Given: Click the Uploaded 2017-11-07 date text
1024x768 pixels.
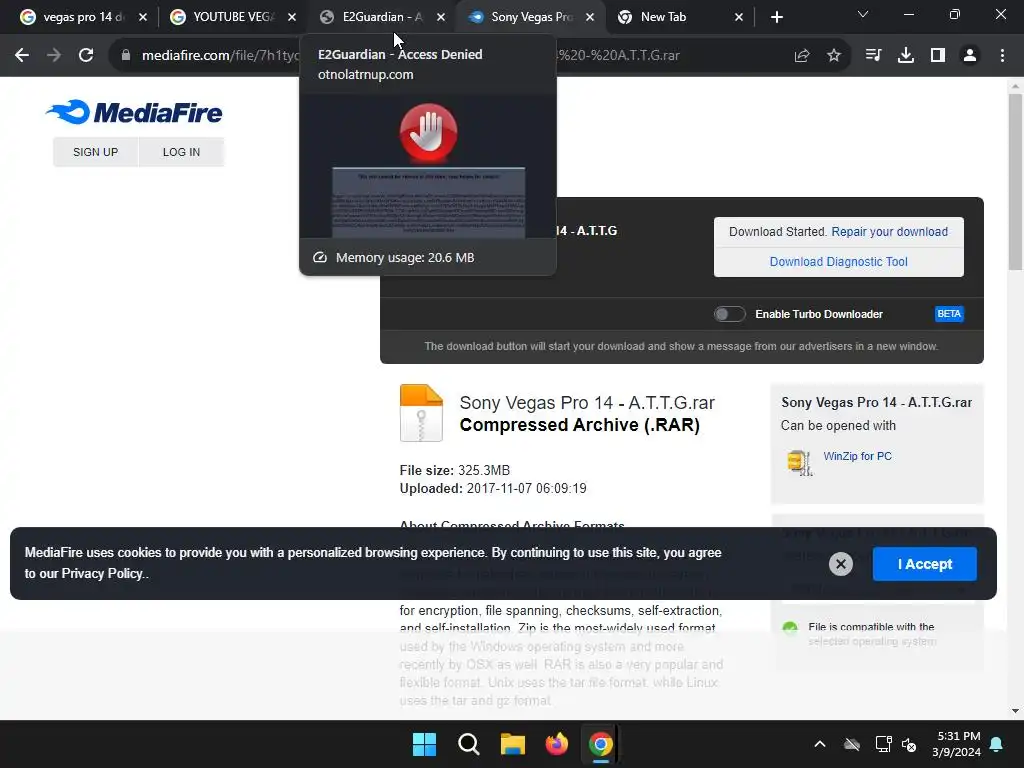Looking at the screenshot, I should [x=493, y=488].
